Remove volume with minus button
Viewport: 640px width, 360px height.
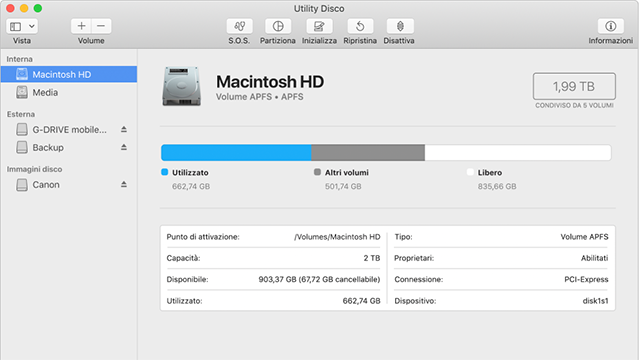(101, 26)
